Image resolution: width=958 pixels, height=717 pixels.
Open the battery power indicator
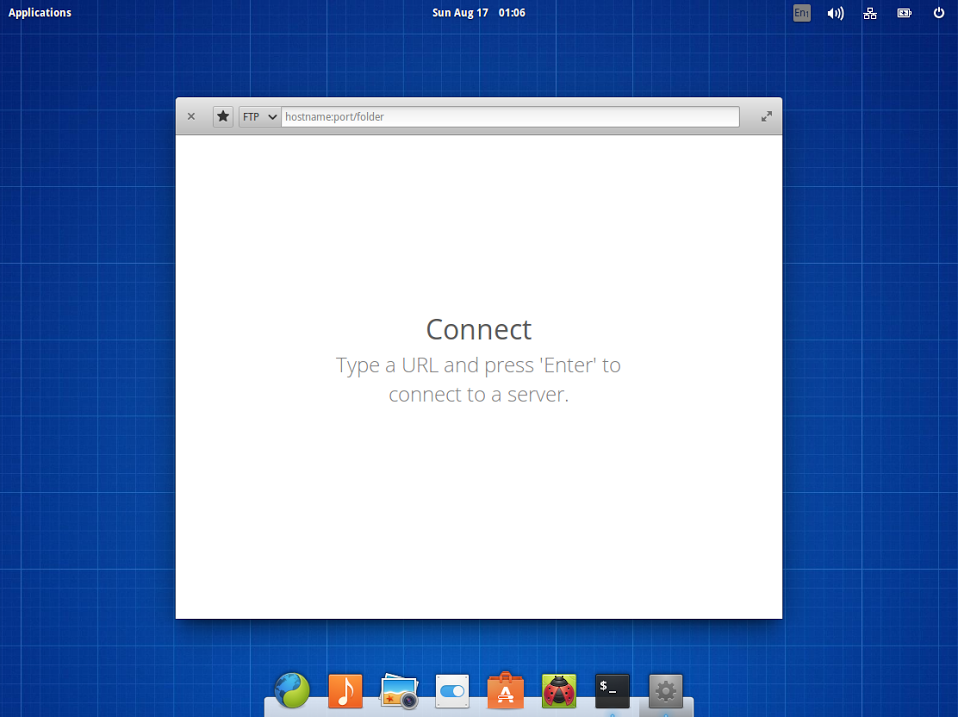[904, 13]
